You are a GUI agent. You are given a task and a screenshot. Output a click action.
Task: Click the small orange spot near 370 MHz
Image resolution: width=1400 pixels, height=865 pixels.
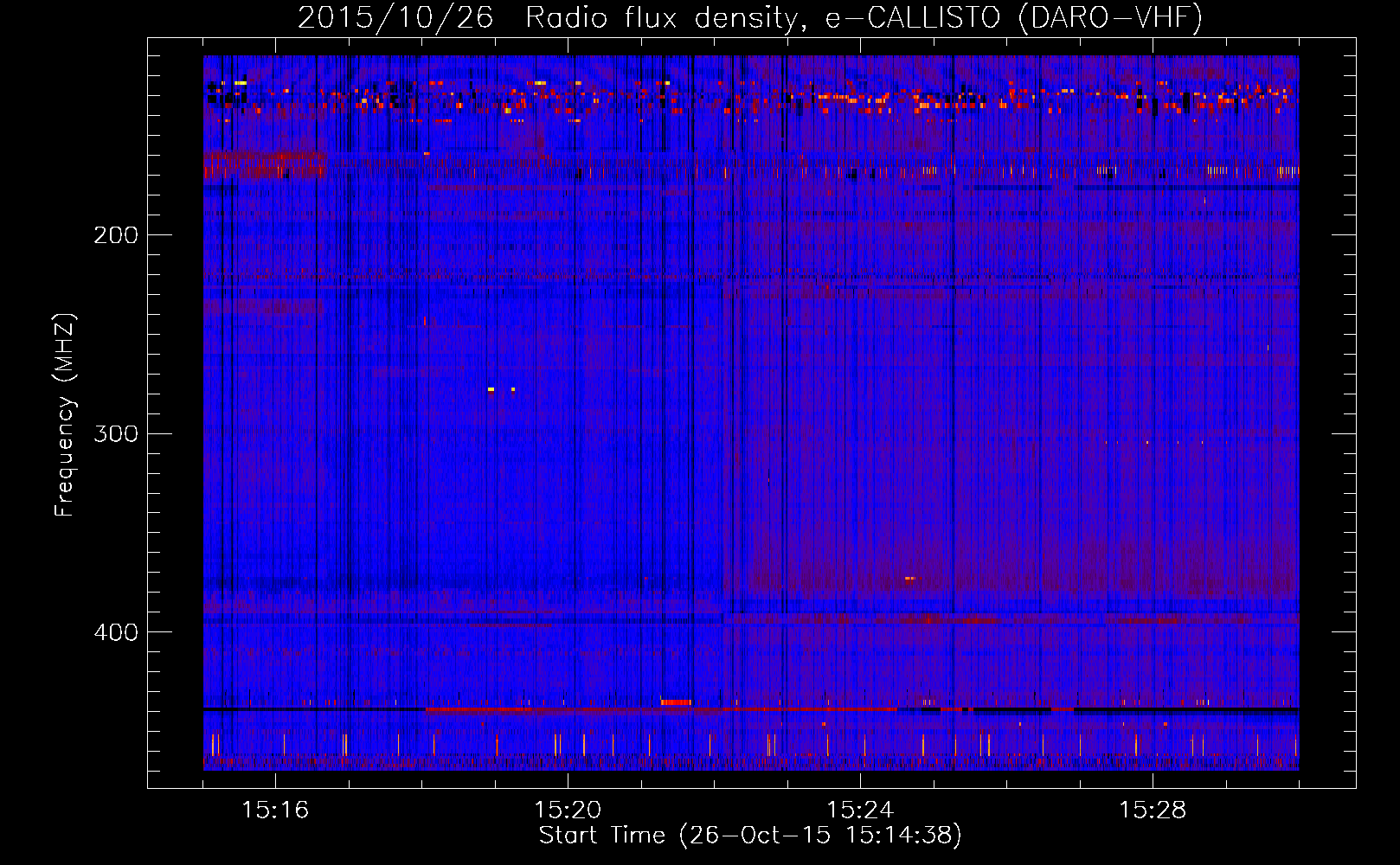tap(909, 578)
